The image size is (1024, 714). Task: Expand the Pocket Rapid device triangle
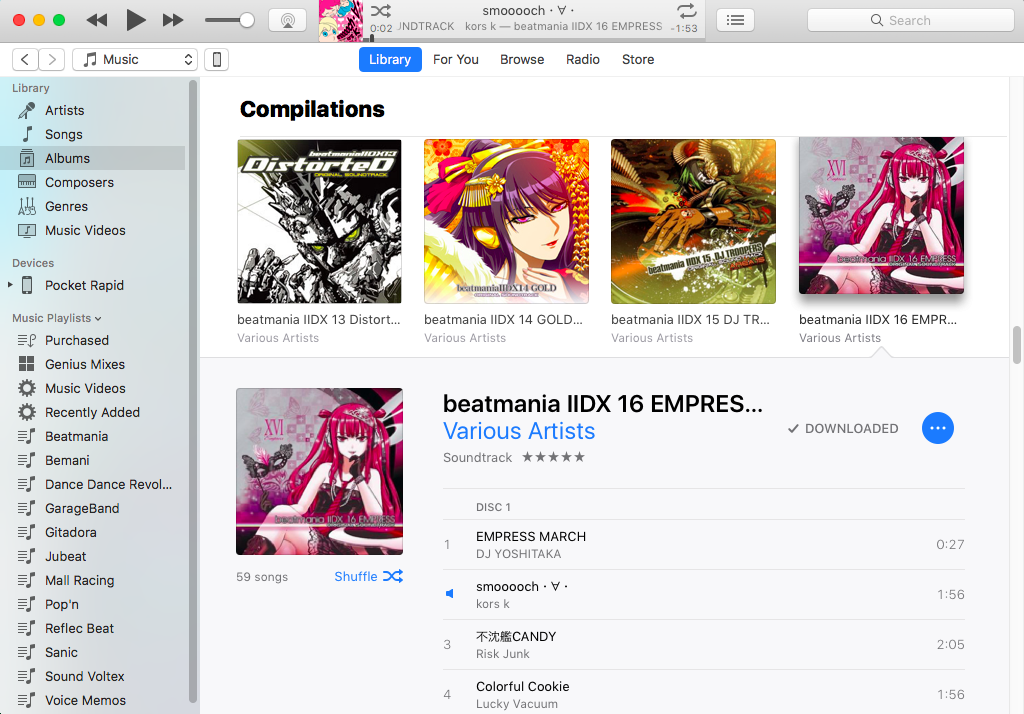10,285
